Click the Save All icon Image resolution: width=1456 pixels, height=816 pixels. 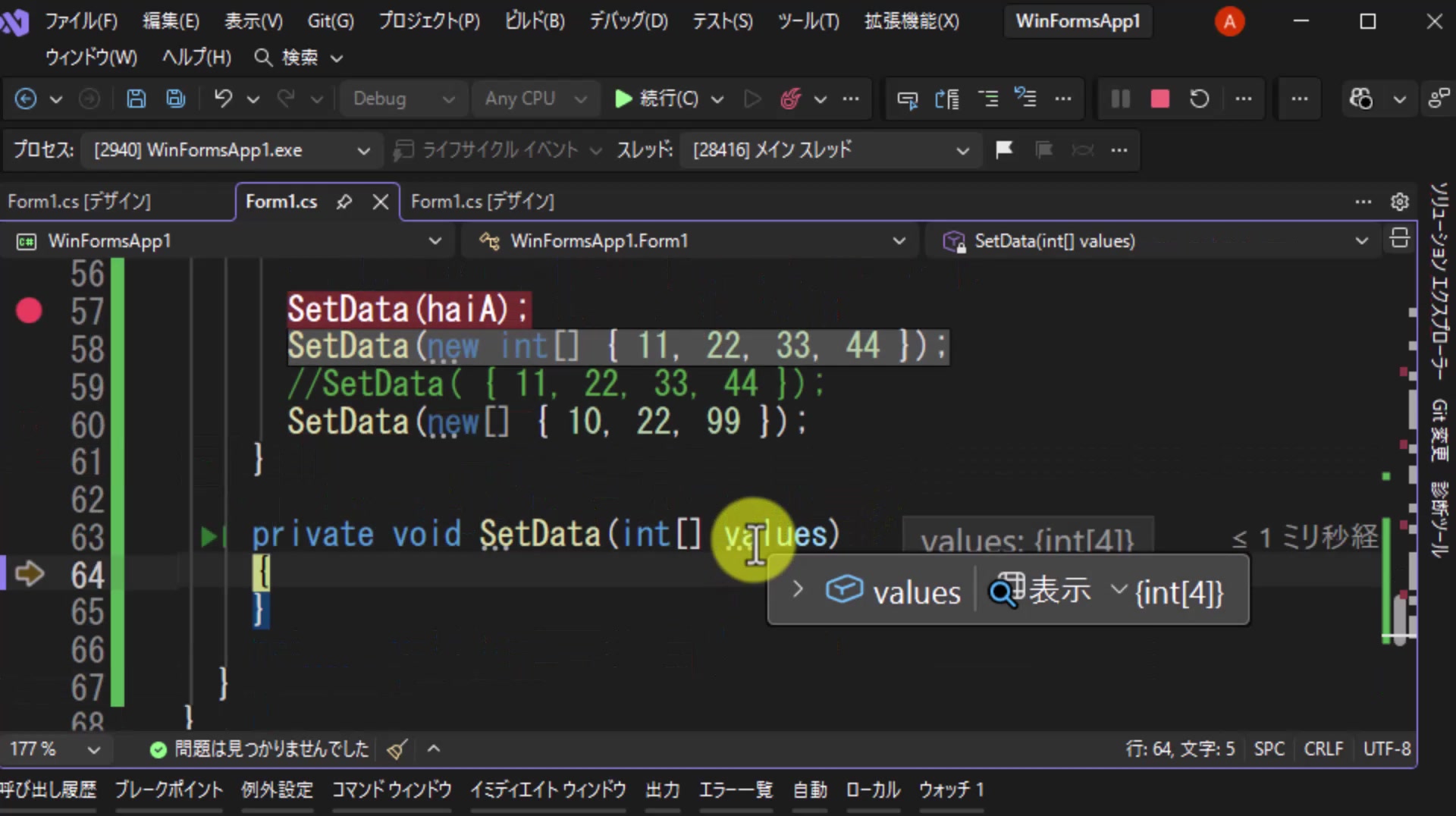176,99
